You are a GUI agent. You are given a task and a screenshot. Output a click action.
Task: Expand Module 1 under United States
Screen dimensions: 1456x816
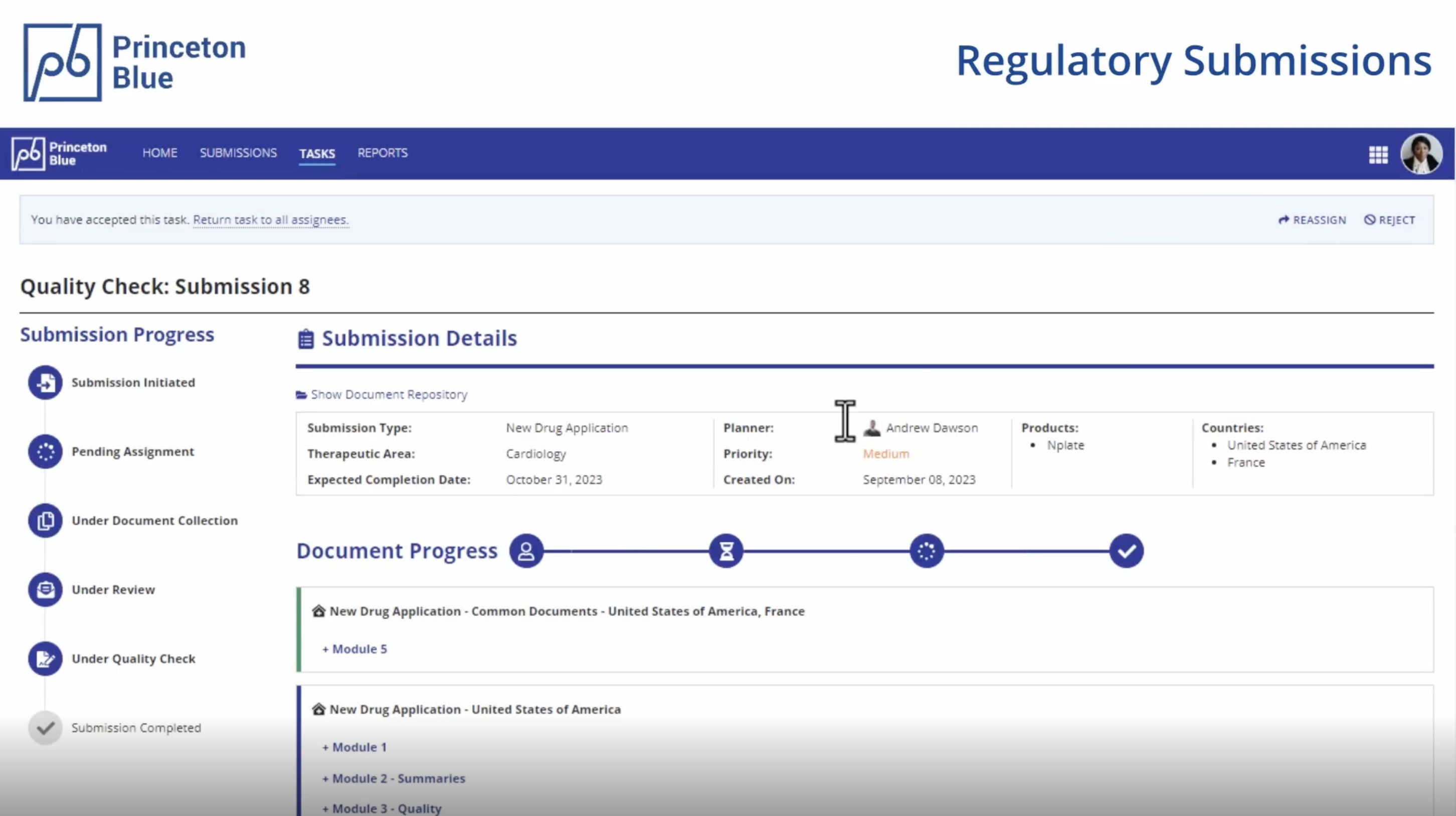355,747
